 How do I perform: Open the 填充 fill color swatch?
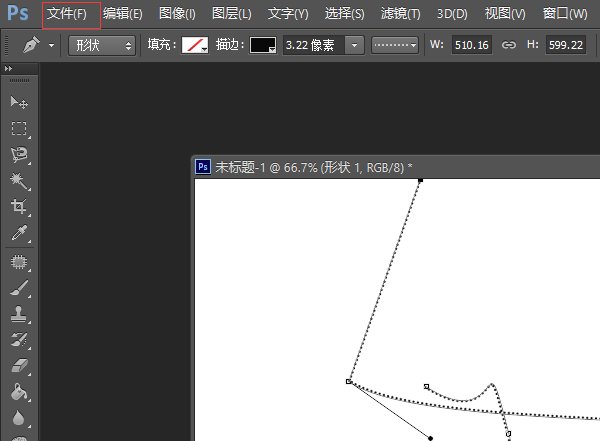click(195, 45)
